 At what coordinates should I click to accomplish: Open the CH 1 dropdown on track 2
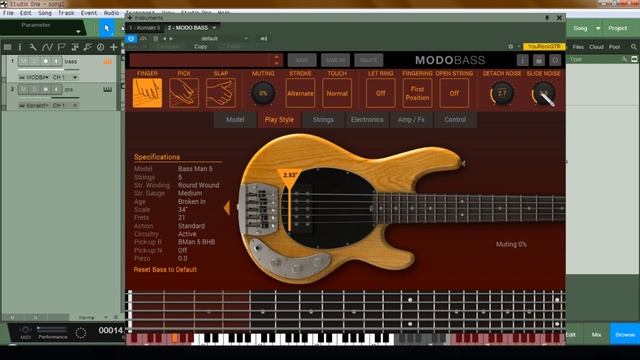click(x=64, y=105)
